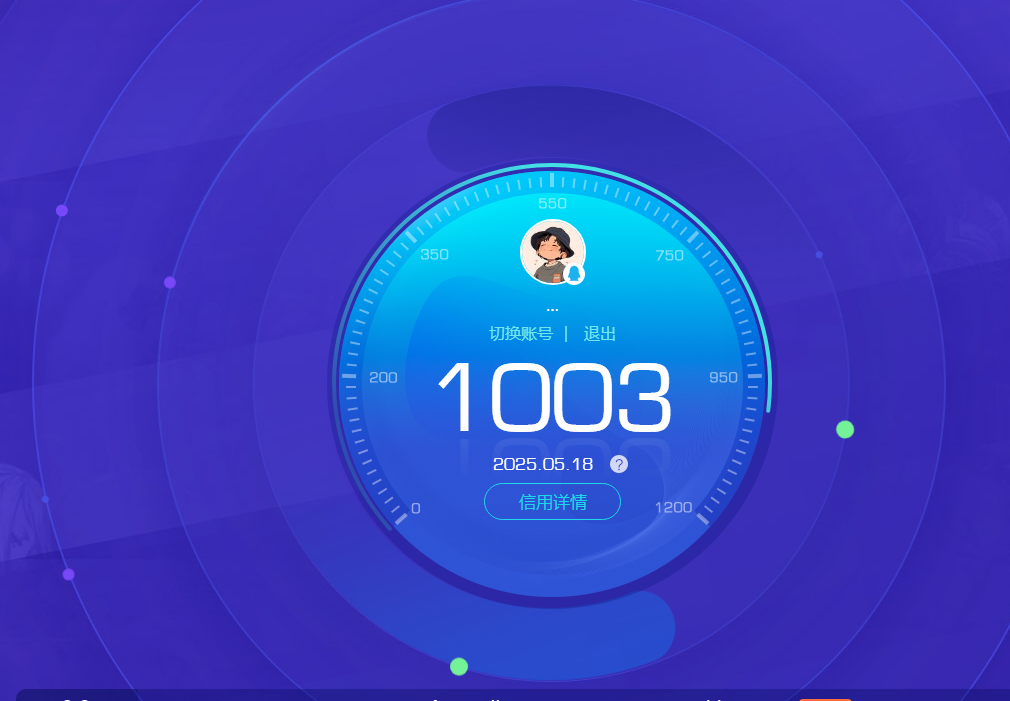Click the ellipsis nickname under avatar
This screenshot has width=1010, height=701.
point(552,311)
